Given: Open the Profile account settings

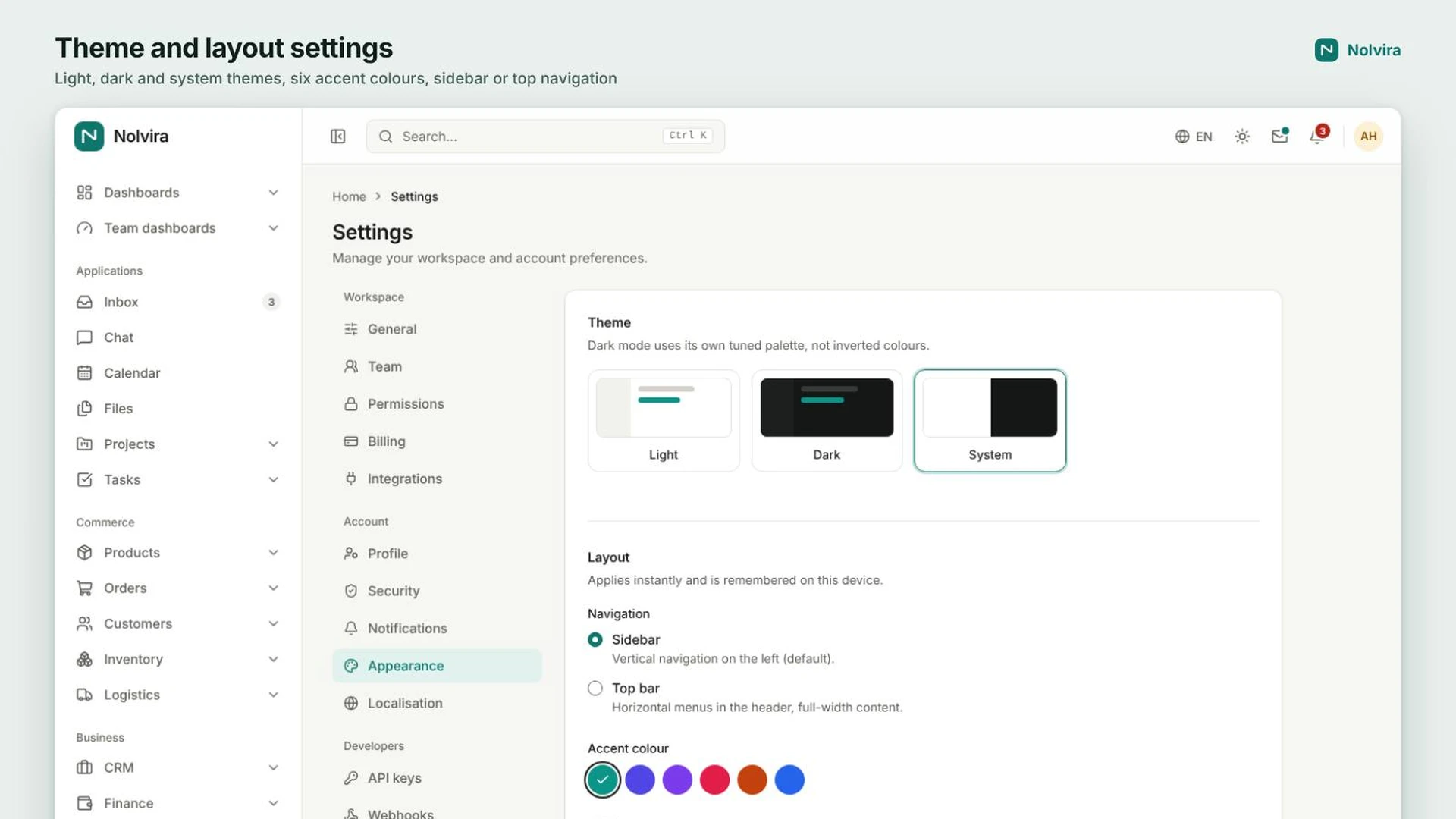Looking at the screenshot, I should pyautogui.click(x=437, y=554).
